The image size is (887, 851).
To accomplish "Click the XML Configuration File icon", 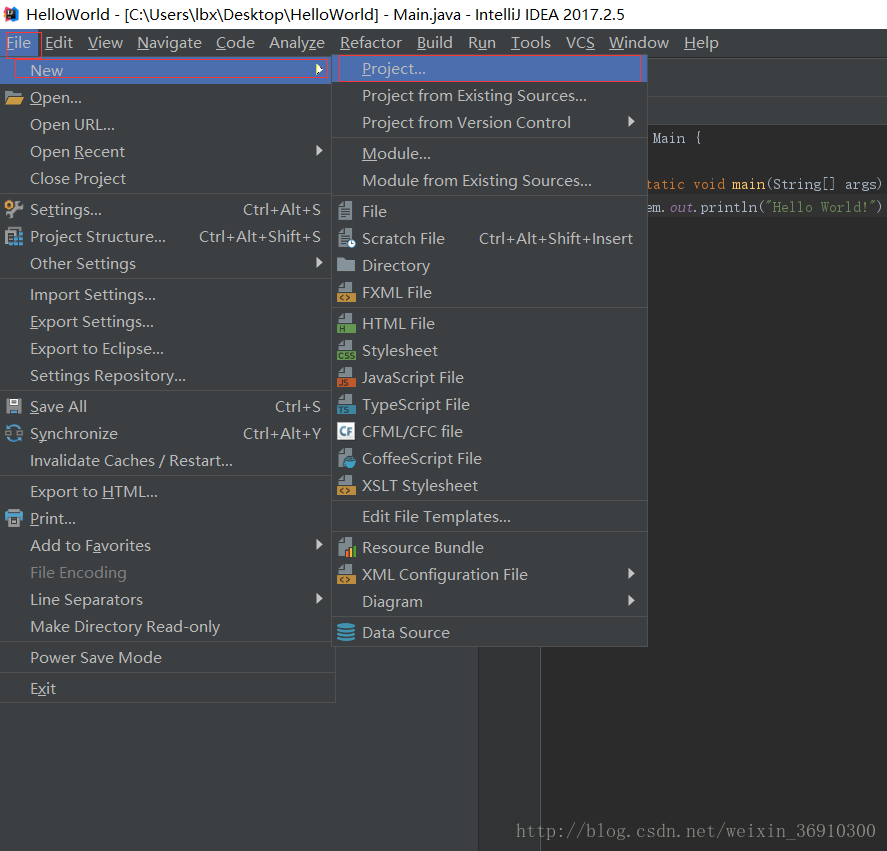I will click(x=346, y=574).
